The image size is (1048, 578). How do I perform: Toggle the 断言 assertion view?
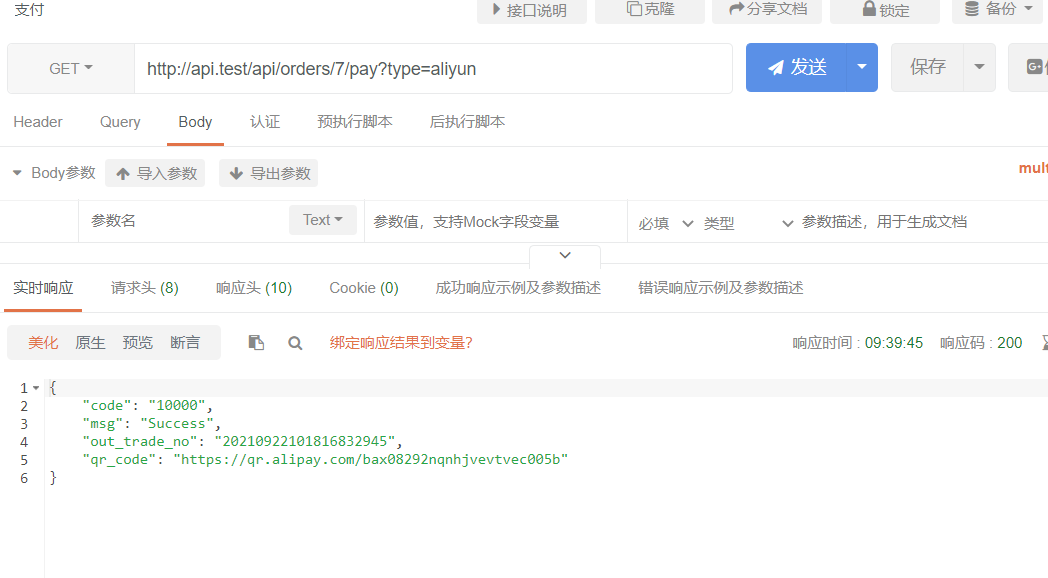click(185, 342)
